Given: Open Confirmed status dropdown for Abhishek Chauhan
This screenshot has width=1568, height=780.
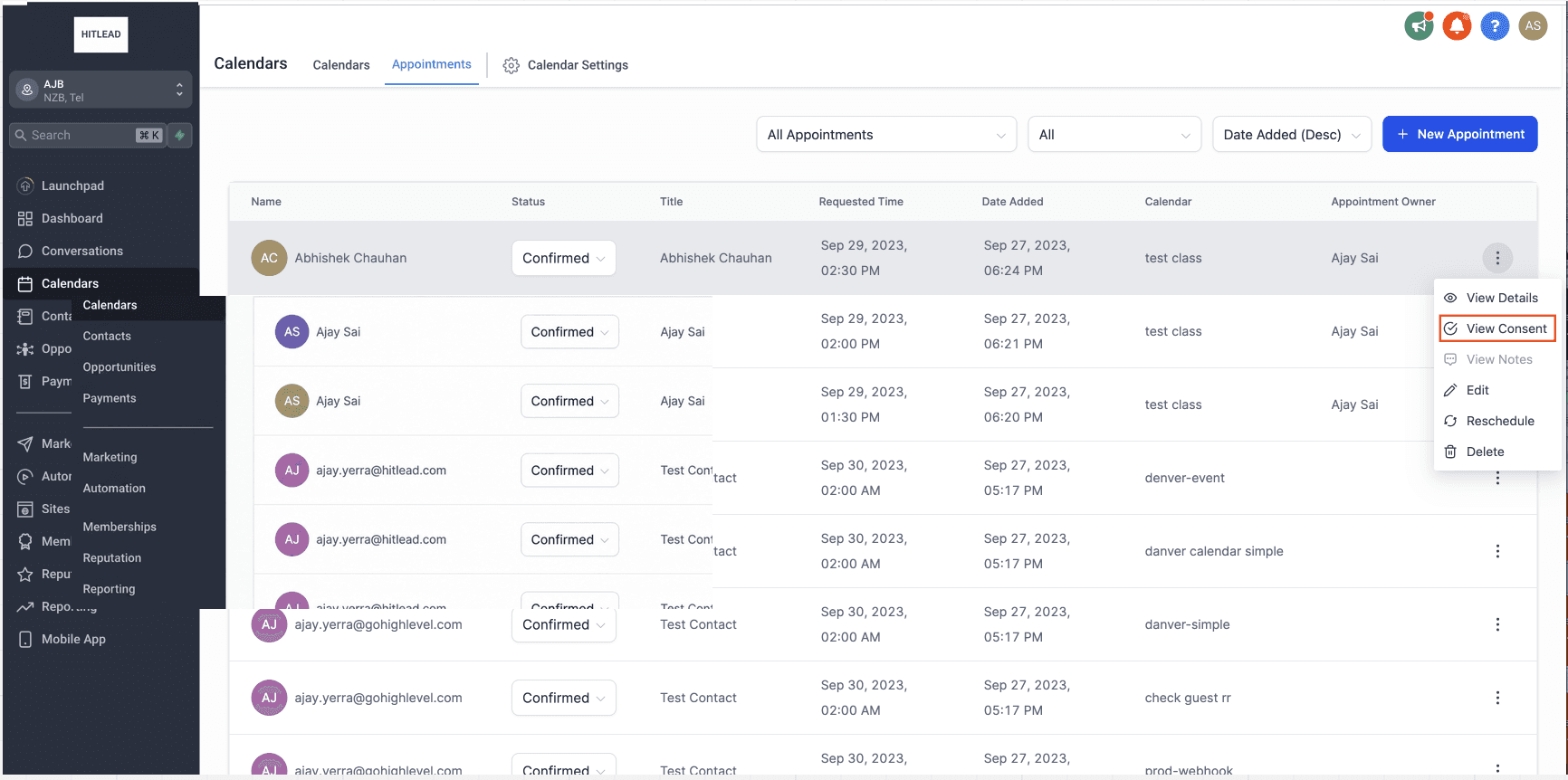Looking at the screenshot, I should [563, 258].
